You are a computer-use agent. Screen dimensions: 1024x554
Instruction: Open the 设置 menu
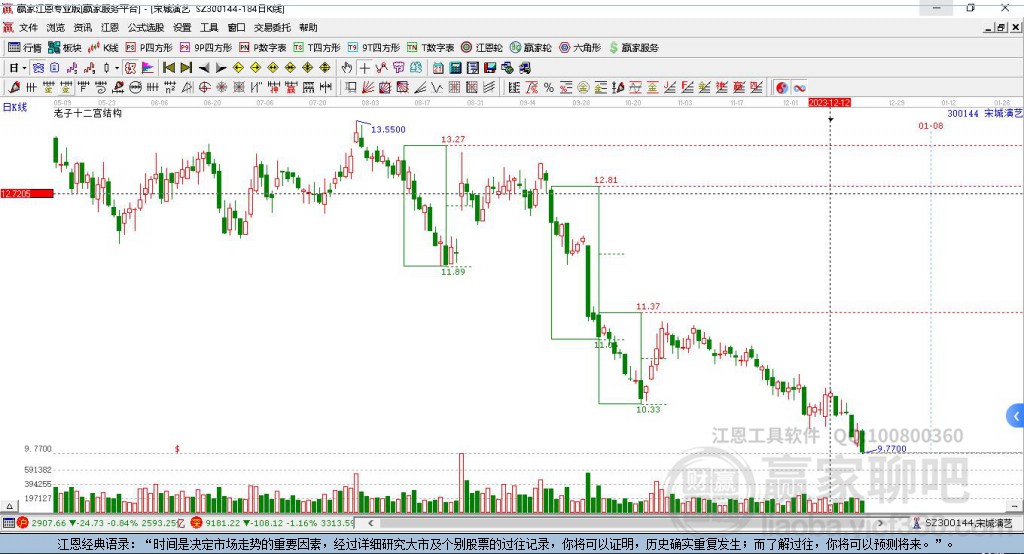point(182,27)
